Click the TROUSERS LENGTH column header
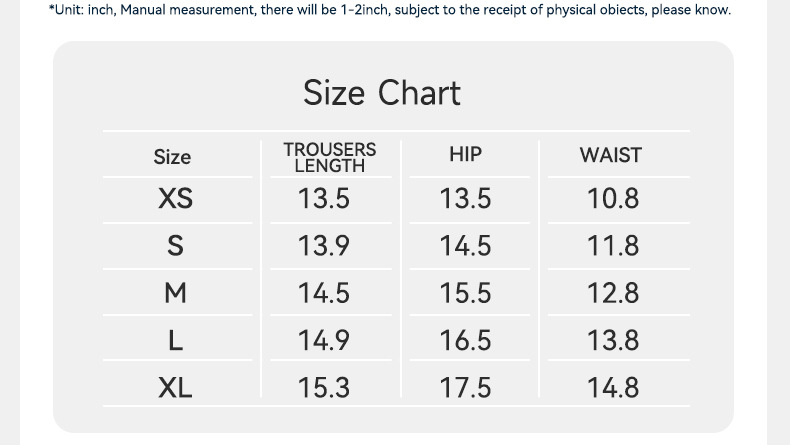Image resolution: width=790 pixels, height=445 pixels. (x=329, y=157)
